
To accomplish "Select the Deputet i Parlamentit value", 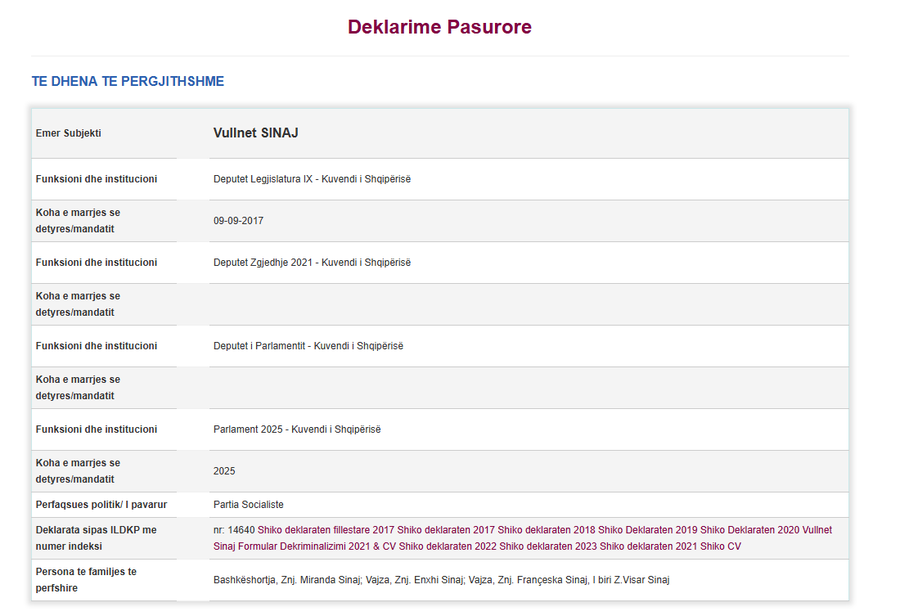I will pos(308,346).
